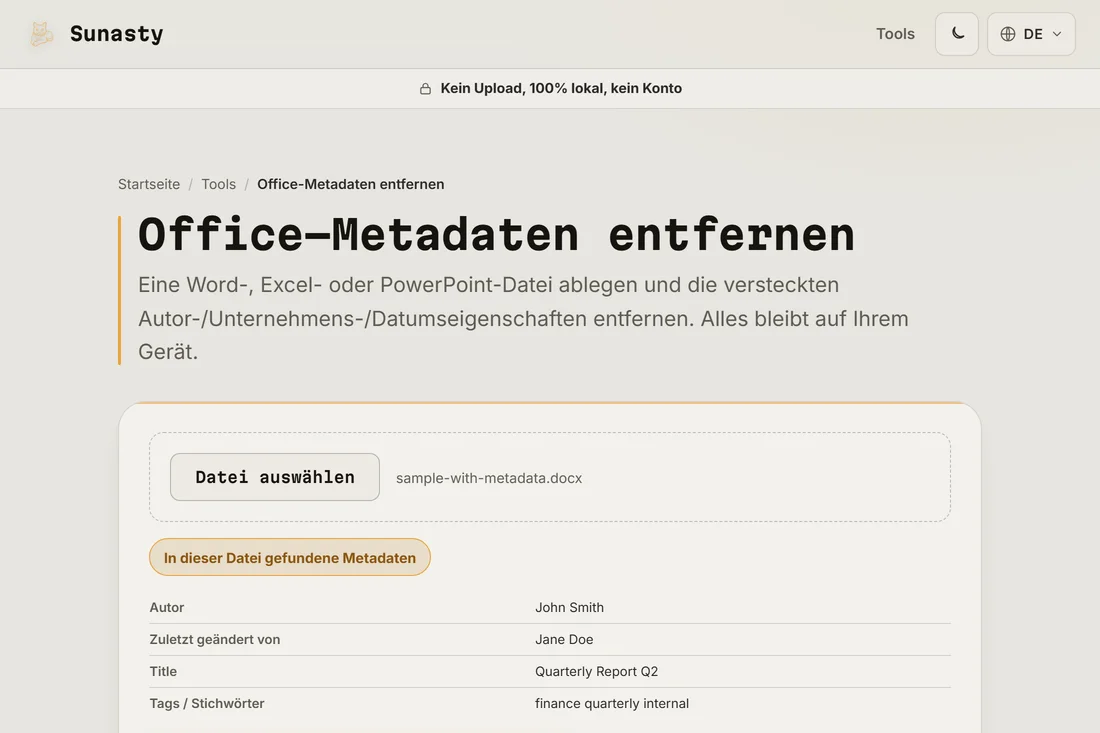This screenshot has height=733, width=1100.
Task: Select the title value Quarterly Report Q2
Action: point(597,671)
